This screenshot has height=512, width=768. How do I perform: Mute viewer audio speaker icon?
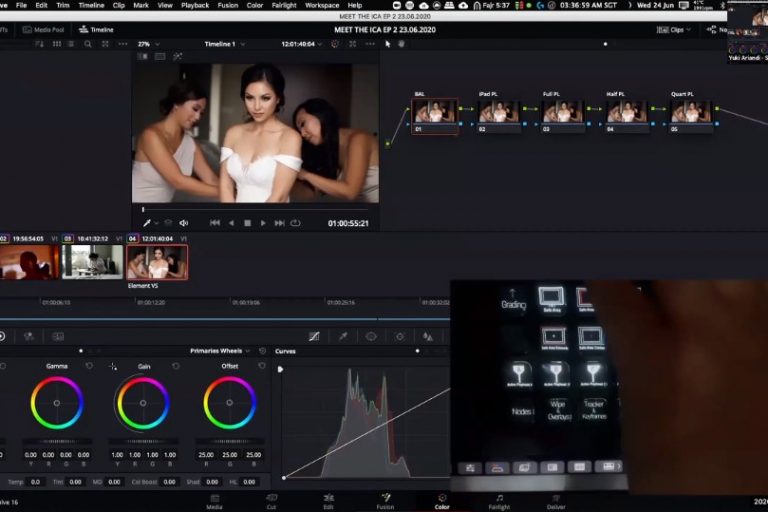(183, 223)
